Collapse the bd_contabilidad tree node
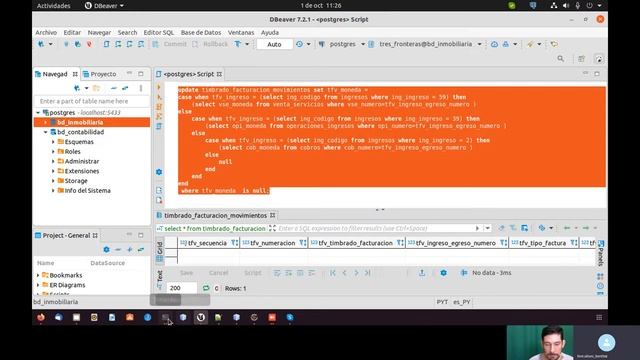Image resolution: width=640 pixels, height=360 pixels. [46, 132]
